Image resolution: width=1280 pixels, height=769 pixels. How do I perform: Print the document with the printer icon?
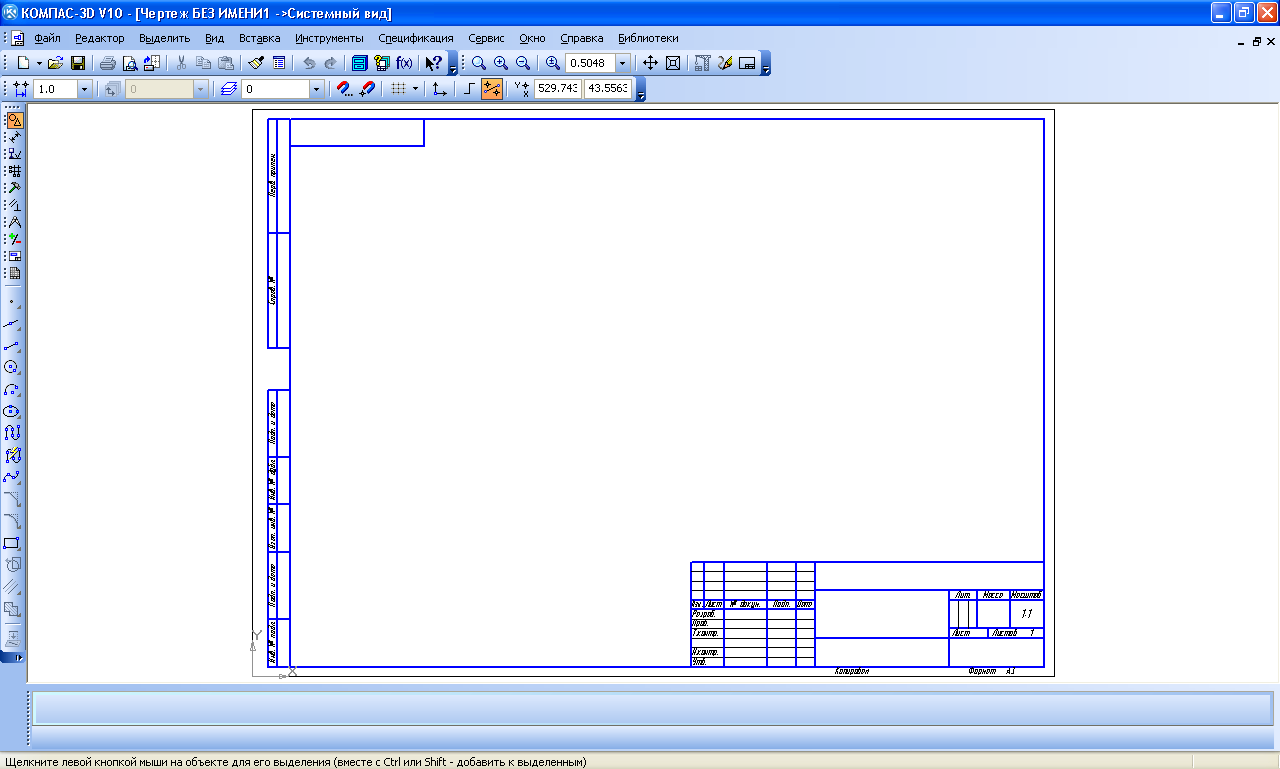click(x=107, y=63)
